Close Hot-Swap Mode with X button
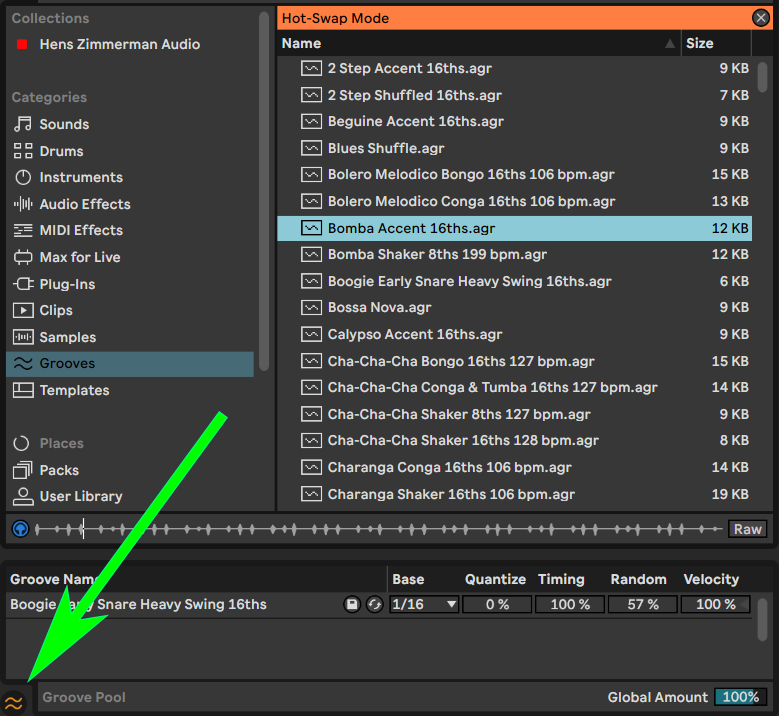Viewport: 779px width, 716px height. (x=761, y=18)
